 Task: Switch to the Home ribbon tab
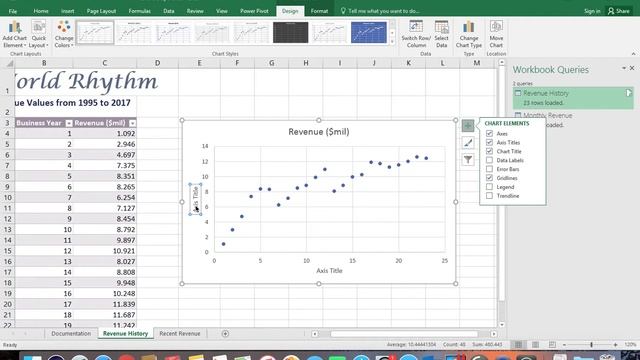point(41,11)
